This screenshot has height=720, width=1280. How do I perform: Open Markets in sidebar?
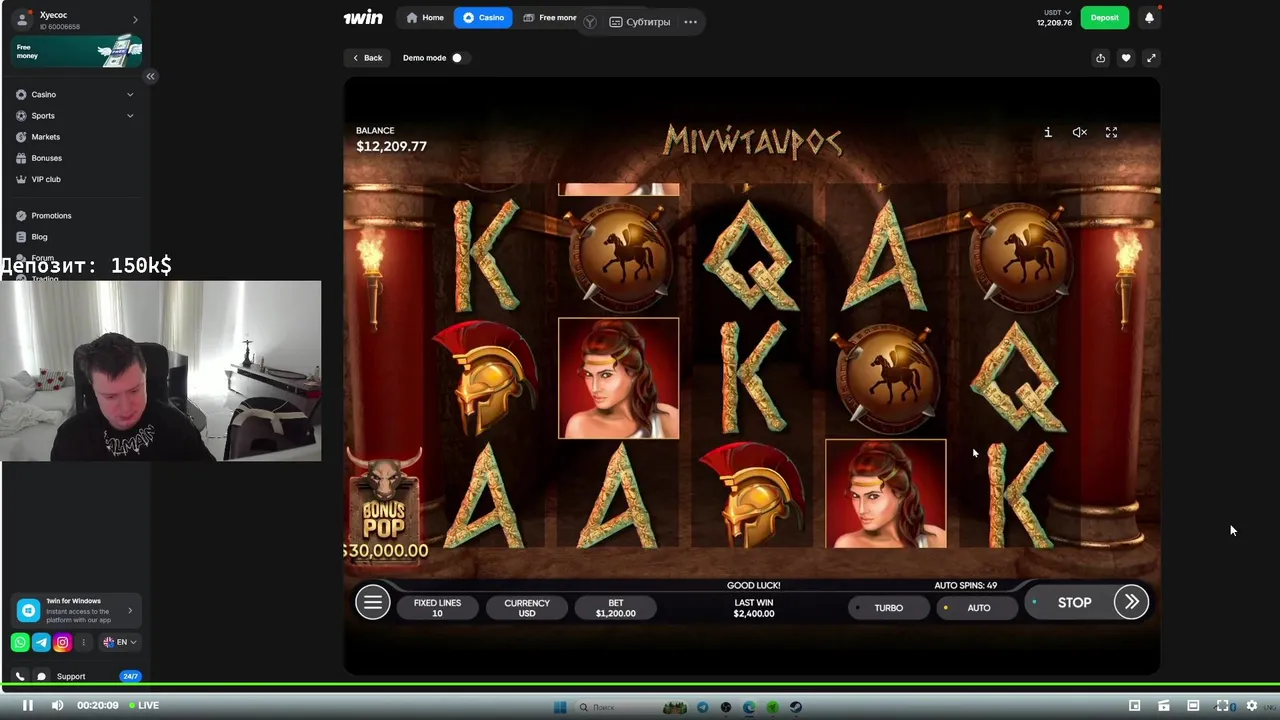coord(45,137)
